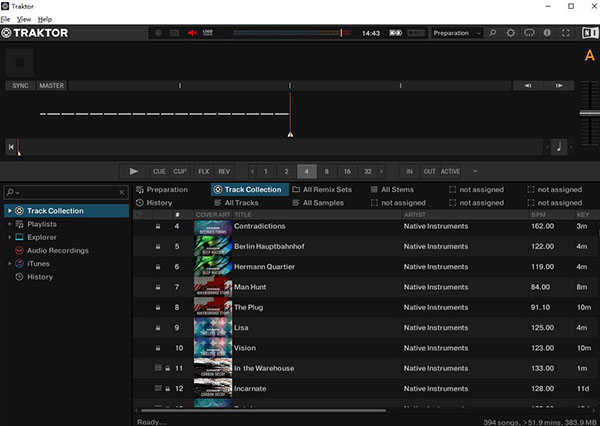Toggle MASTER on deck A
The image size is (600, 426).
[52, 85]
